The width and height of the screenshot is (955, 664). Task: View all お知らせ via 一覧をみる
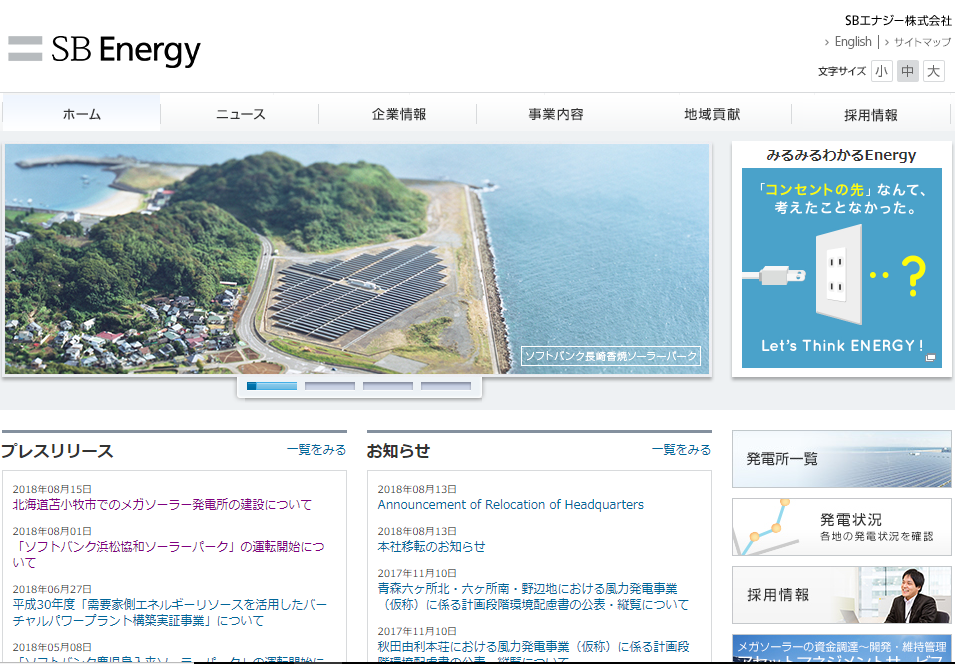682,450
